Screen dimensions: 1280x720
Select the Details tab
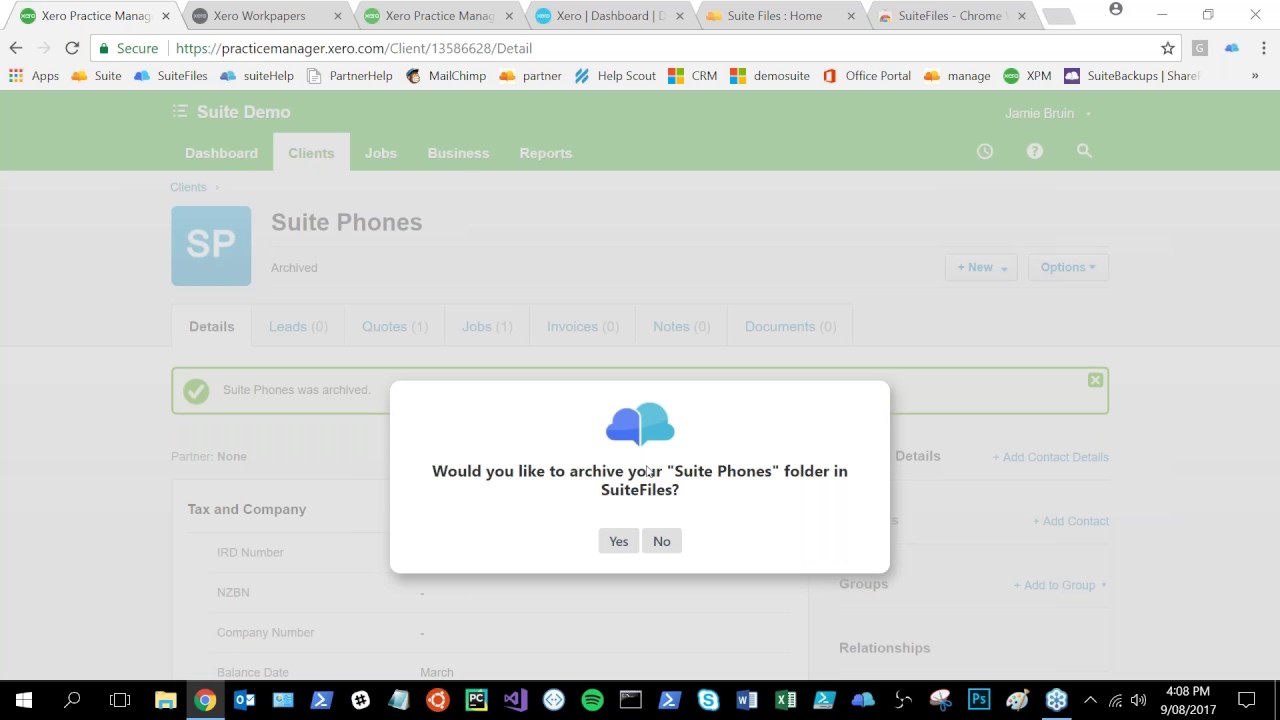(x=211, y=327)
